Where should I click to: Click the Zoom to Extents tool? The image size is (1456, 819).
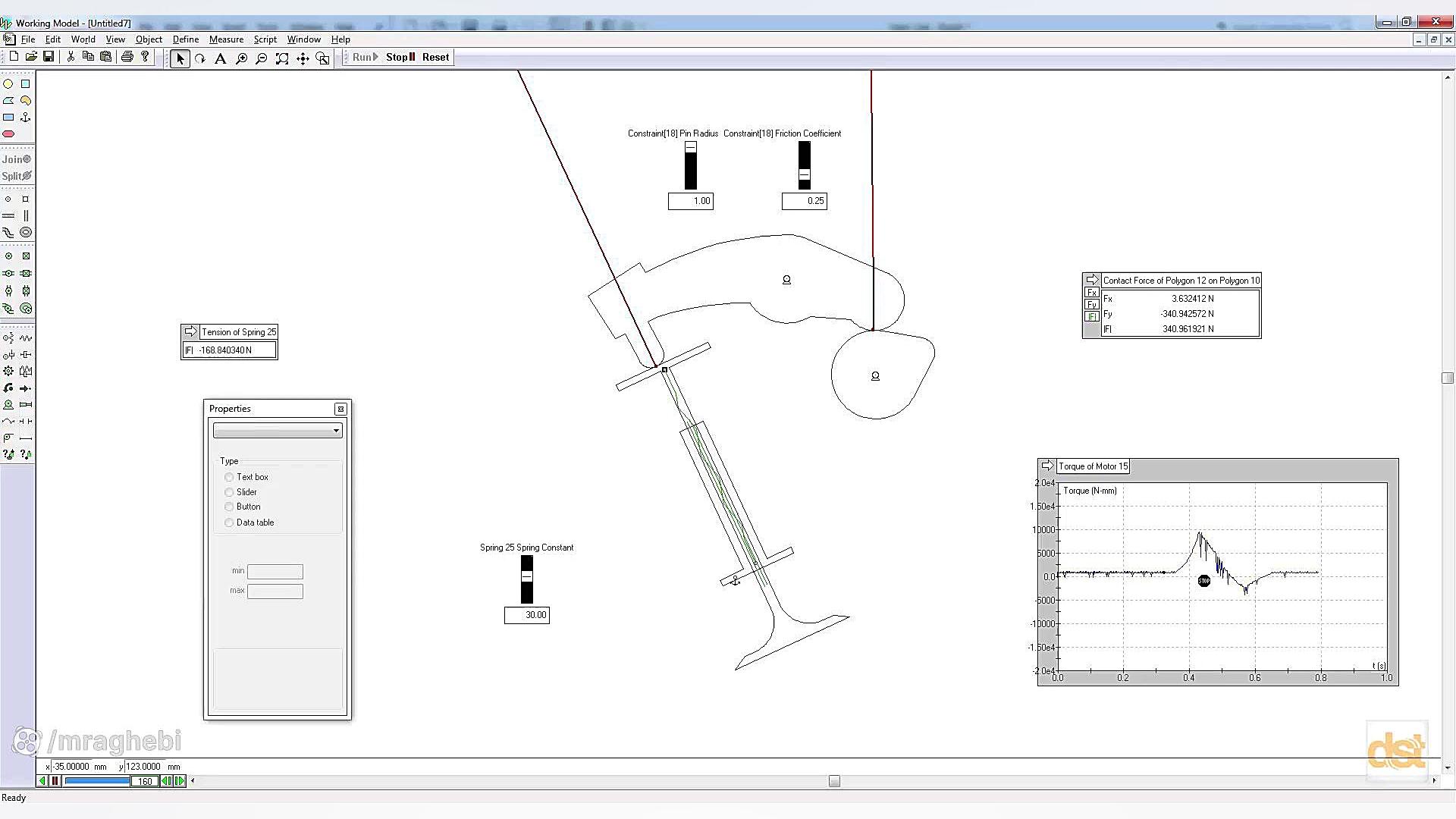(282, 58)
